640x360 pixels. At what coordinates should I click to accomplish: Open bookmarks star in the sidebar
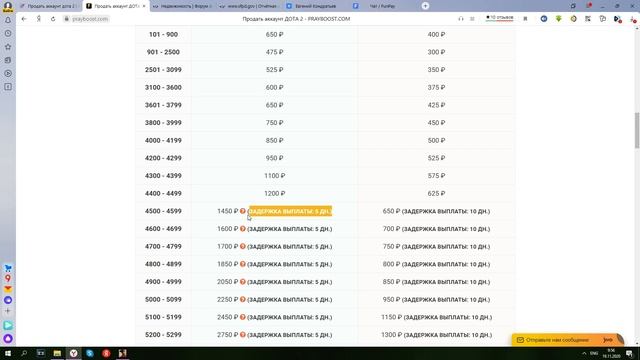click(x=8, y=47)
